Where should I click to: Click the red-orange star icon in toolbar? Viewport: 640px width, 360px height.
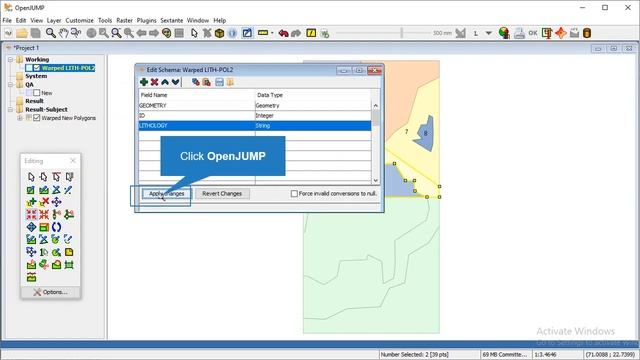tap(561, 33)
